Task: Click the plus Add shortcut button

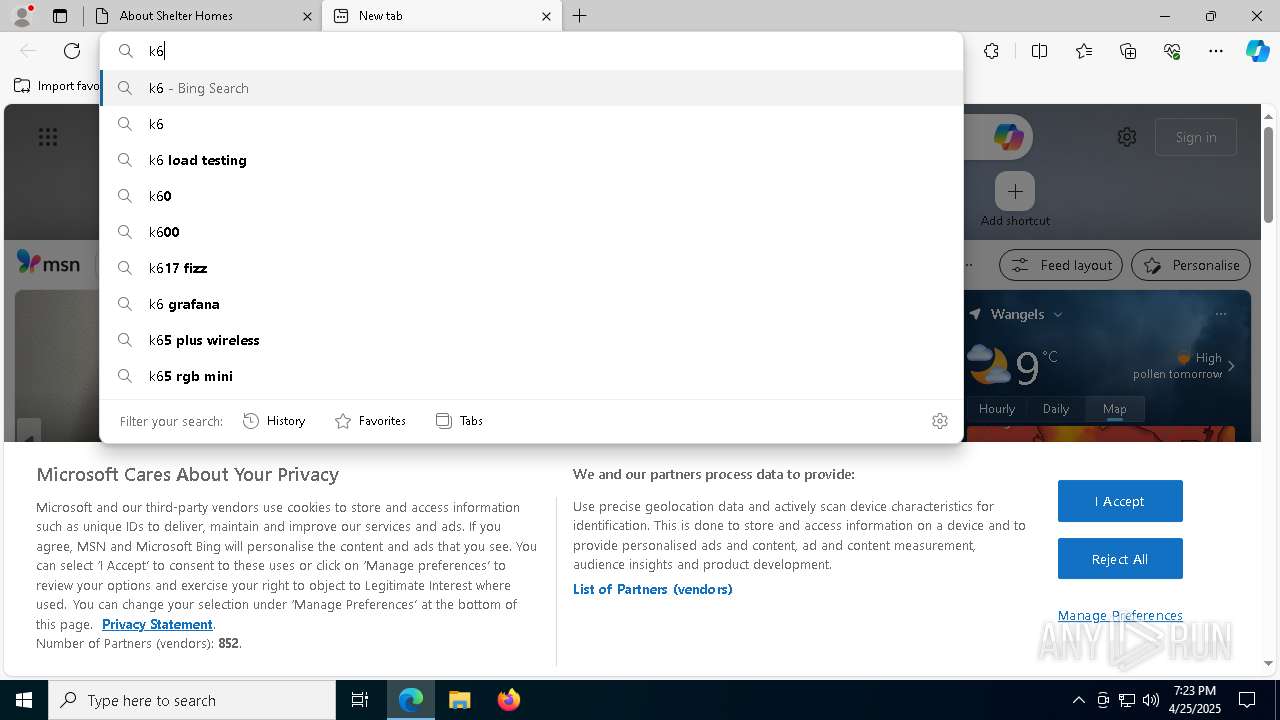Action: tap(1015, 191)
